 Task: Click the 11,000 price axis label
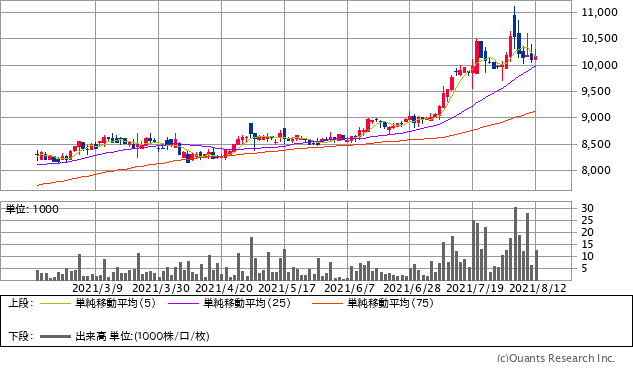click(599, 12)
